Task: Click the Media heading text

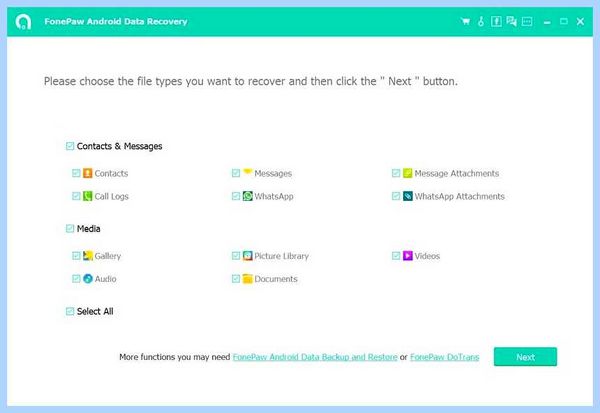Action: 88,229
